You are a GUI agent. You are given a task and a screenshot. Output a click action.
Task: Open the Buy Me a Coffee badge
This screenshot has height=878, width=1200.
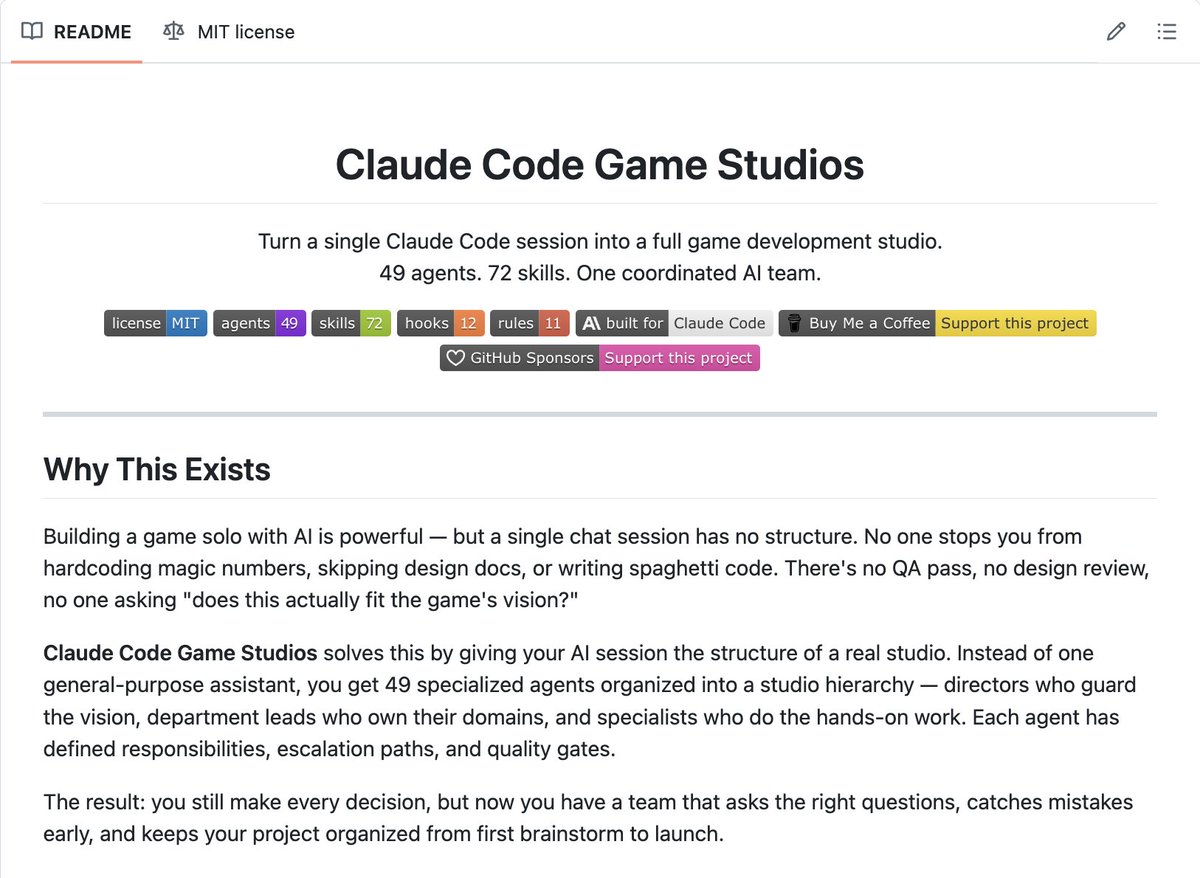tap(937, 323)
